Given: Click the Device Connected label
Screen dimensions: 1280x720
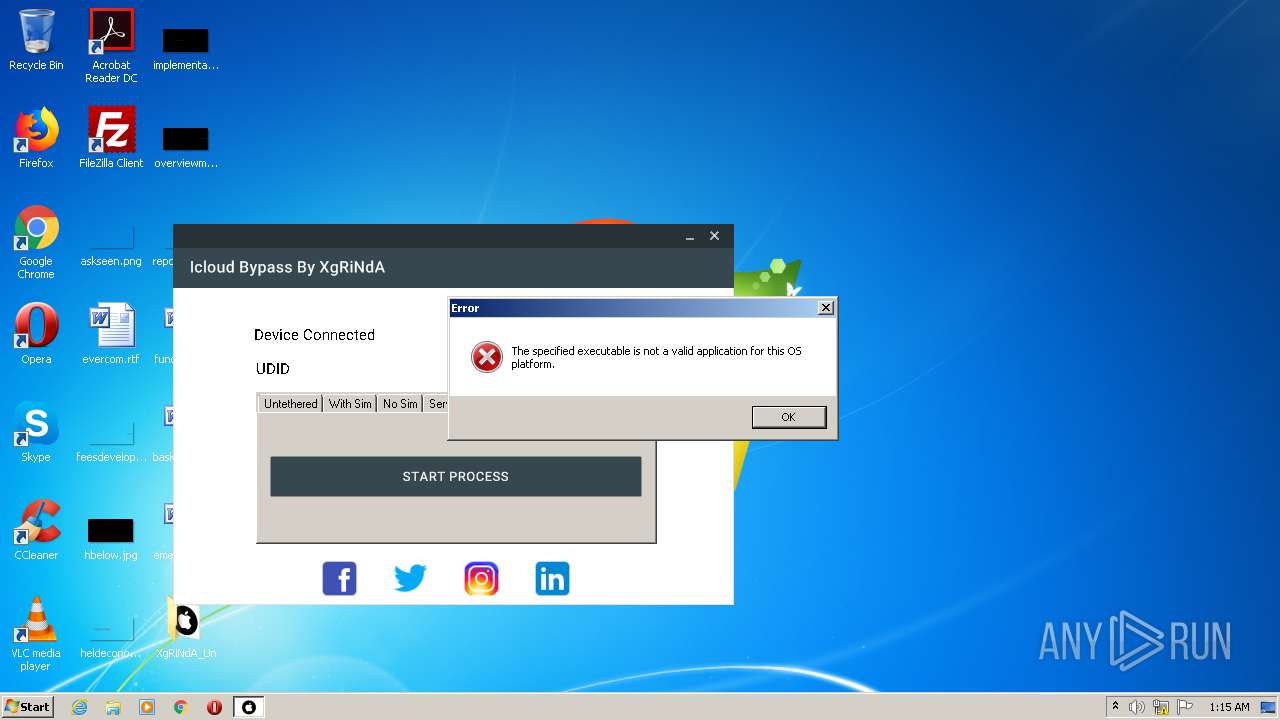Looking at the screenshot, I should [x=314, y=335].
